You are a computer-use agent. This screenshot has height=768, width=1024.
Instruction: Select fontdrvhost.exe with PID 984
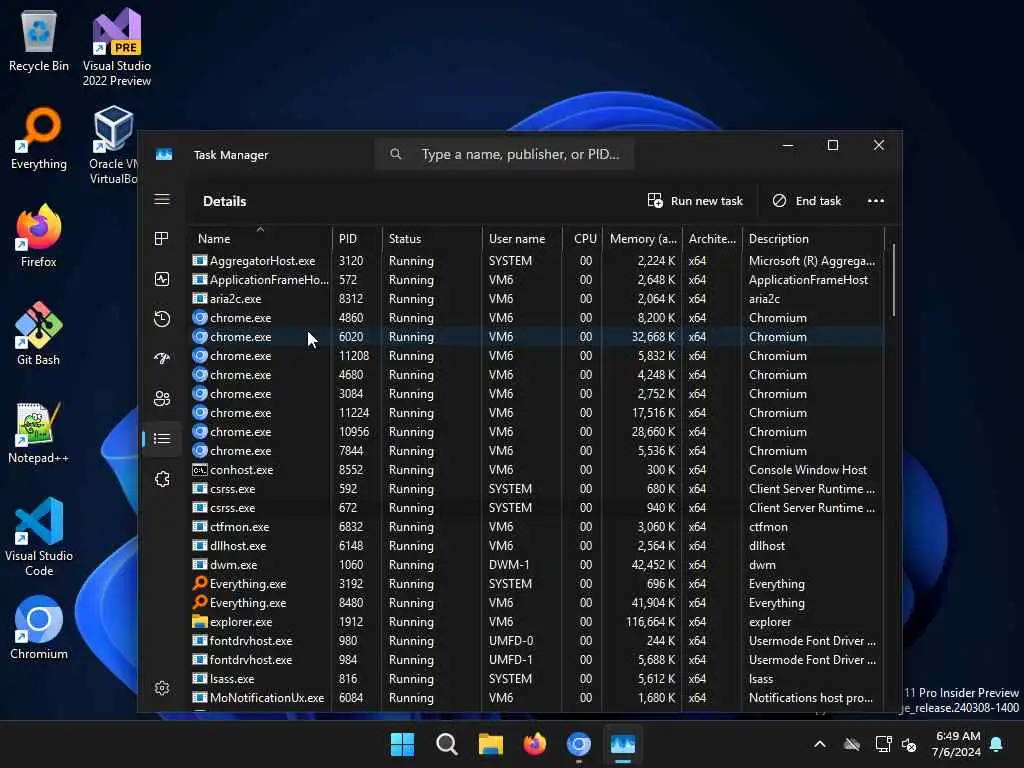point(537,660)
